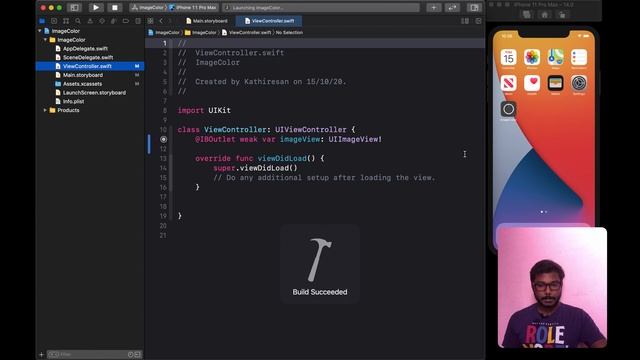Click simulator rotate toolbar button
The width and height of the screenshot is (640, 360).
click(562, 15)
